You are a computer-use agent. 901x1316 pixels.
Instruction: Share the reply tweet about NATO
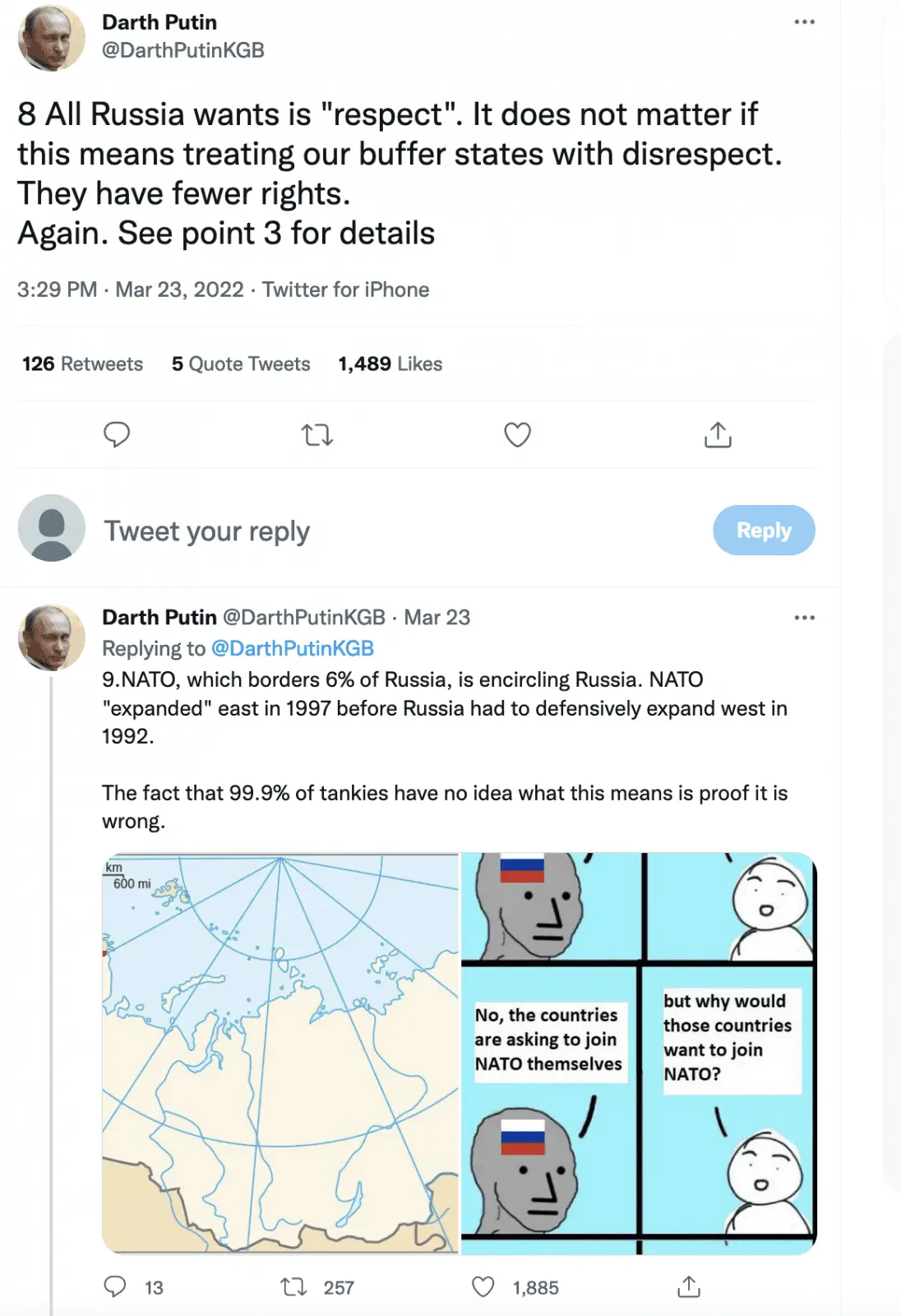(689, 1286)
